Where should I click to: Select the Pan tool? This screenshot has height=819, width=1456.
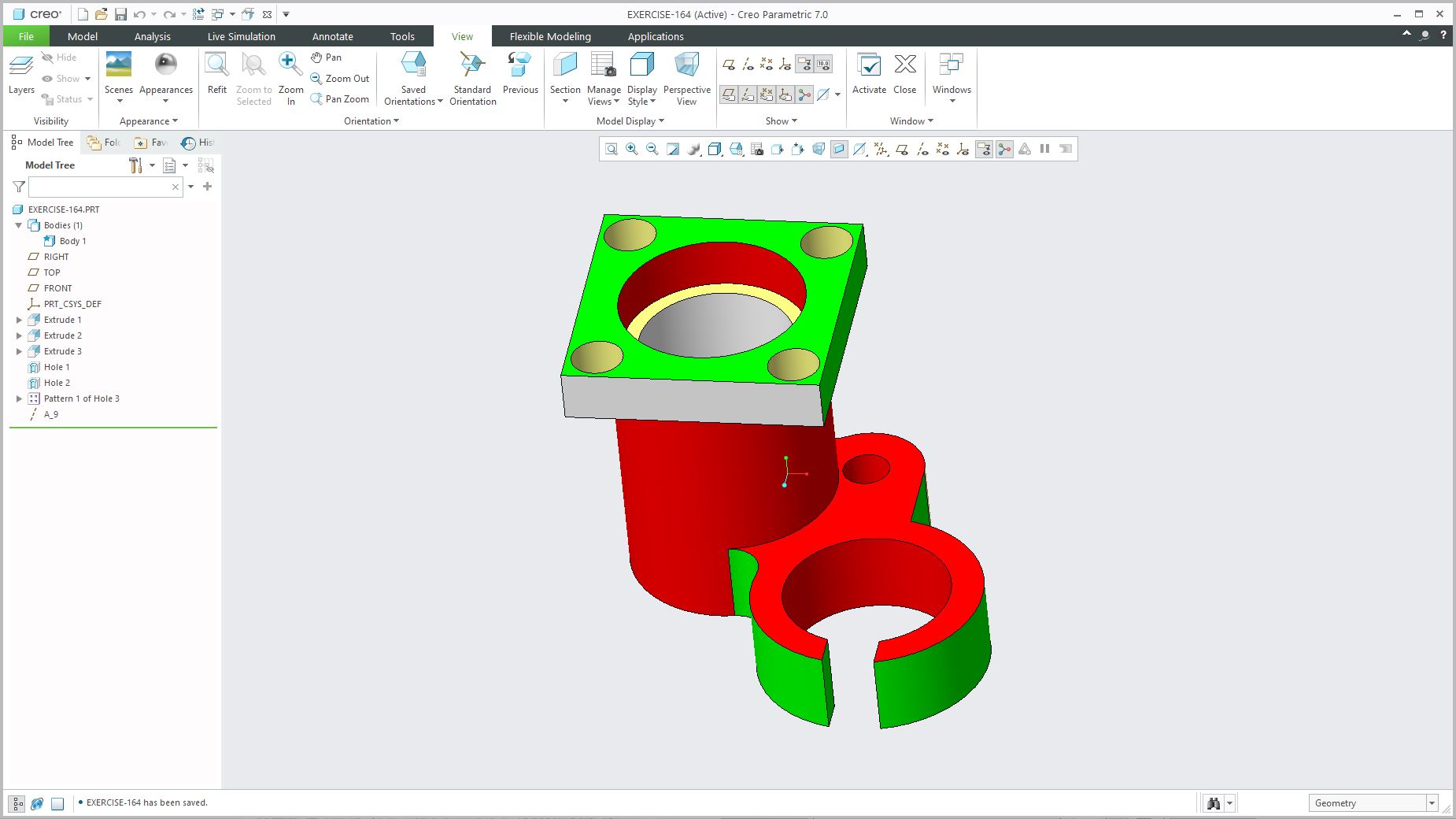tap(326, 57)
